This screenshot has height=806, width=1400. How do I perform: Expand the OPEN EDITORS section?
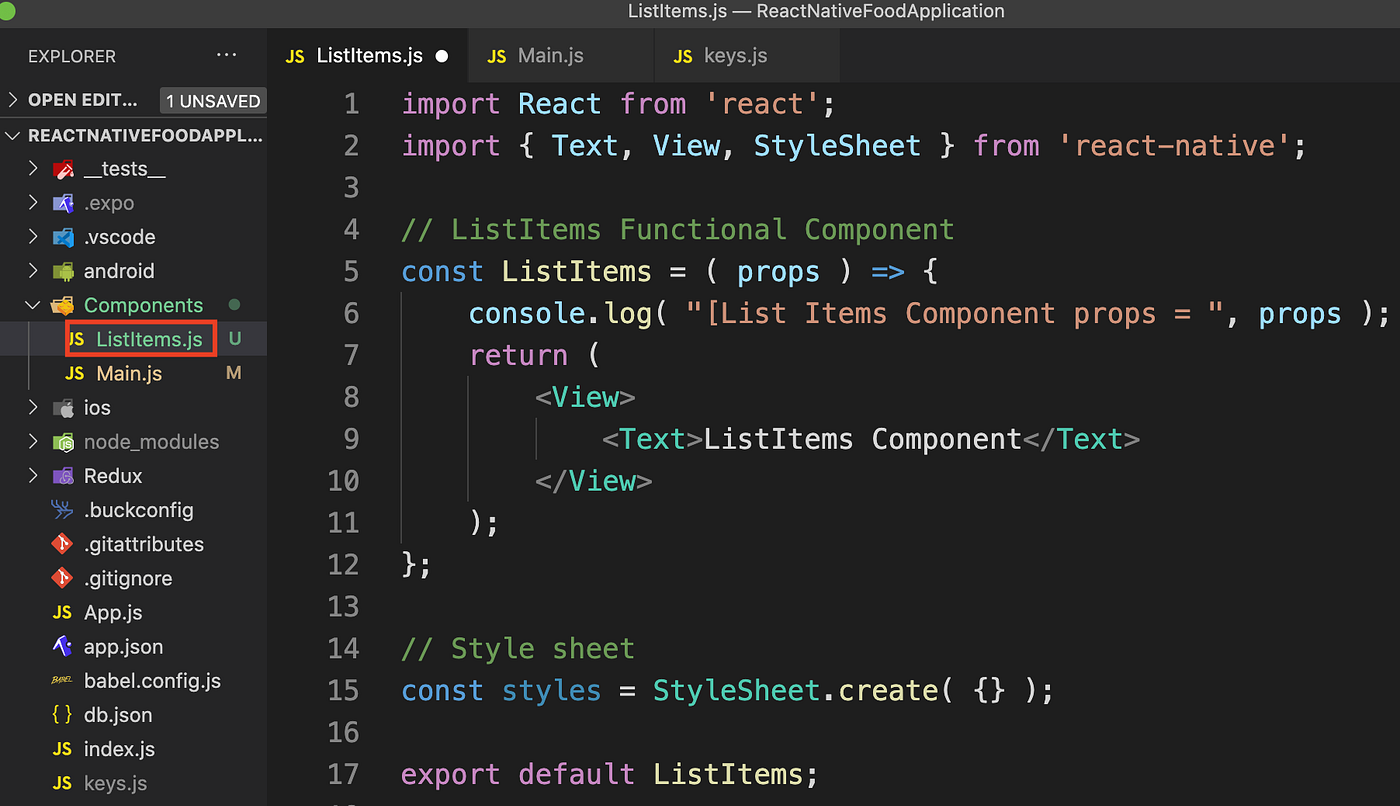pyautogui.click(x=14, y=100)
